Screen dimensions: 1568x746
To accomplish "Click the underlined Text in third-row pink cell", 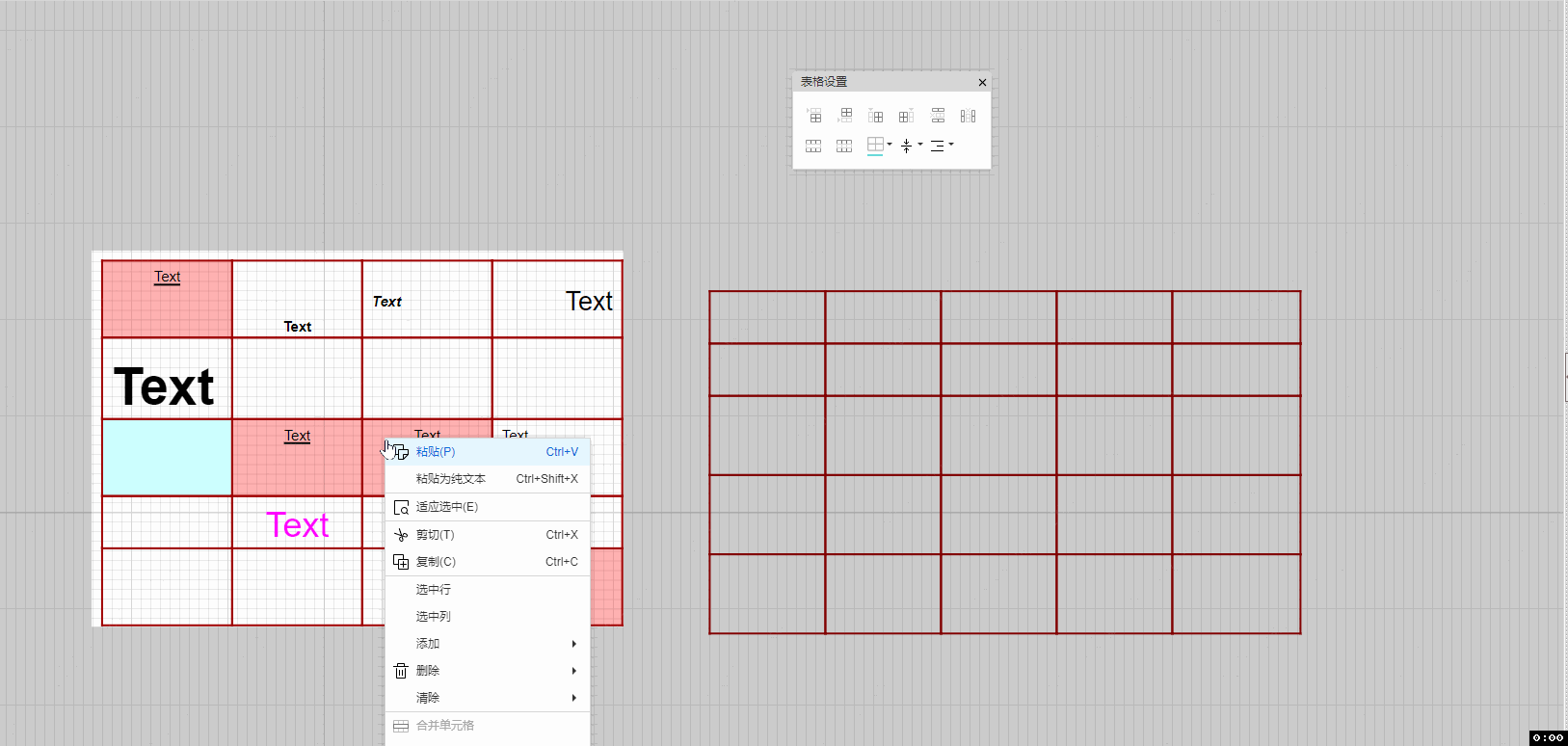I will tap(298, 436).
